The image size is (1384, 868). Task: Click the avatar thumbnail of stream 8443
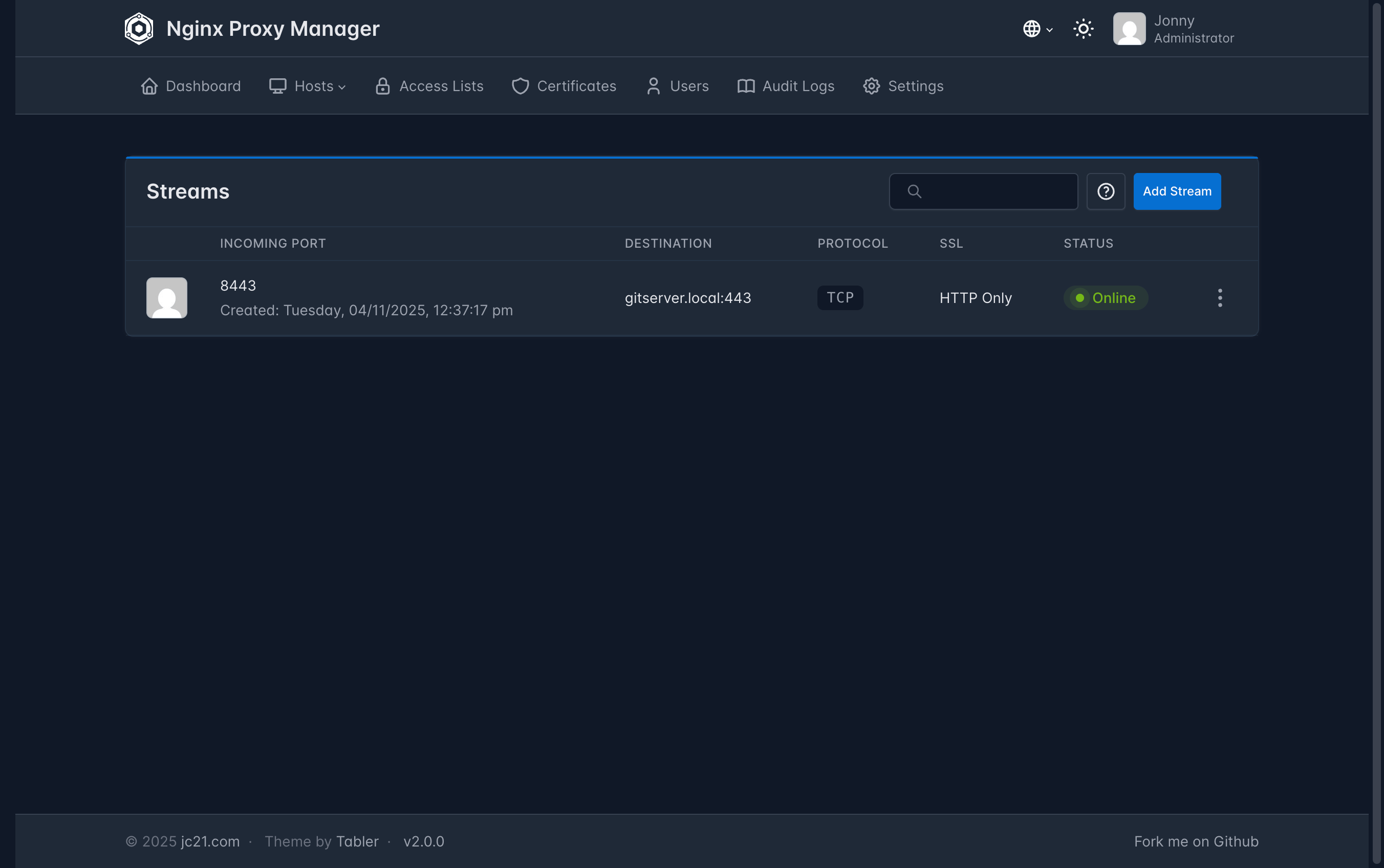[x=167, y=298]
